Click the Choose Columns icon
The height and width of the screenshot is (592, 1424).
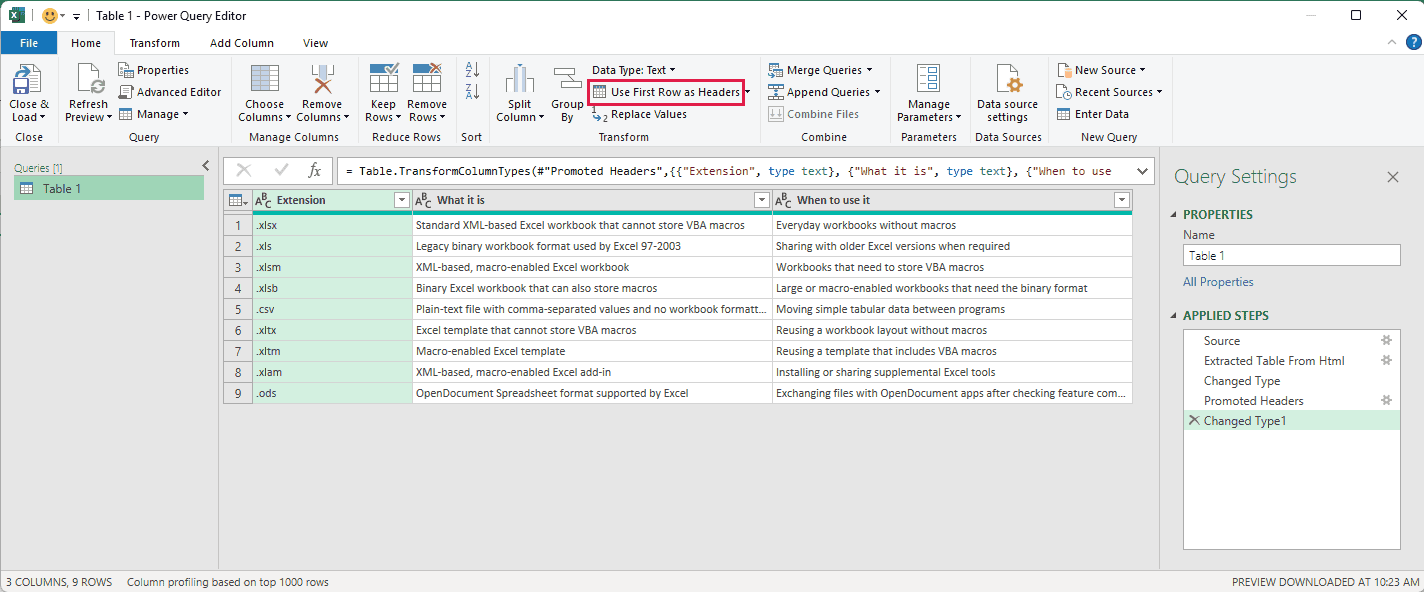tap(265, 79)
